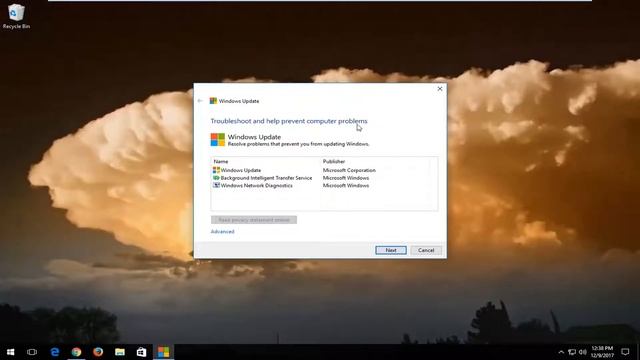The height and width of the screenshot is (360, 640).
Task: Open the Recycle Bin desktop icon
Action: [16, 16]
